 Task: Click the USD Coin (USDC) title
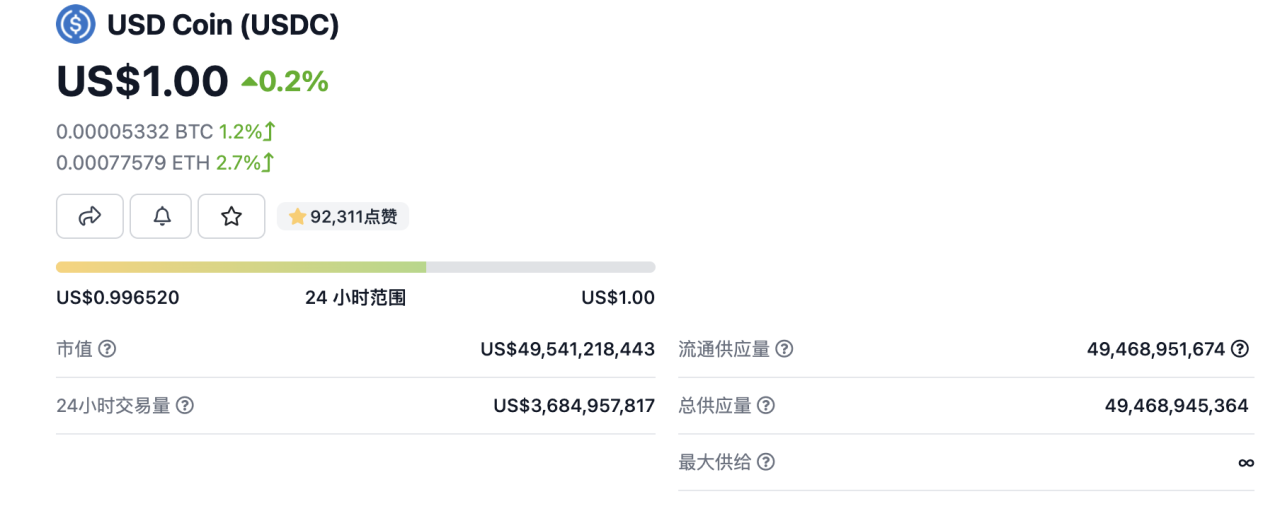(x=223, y=25)
